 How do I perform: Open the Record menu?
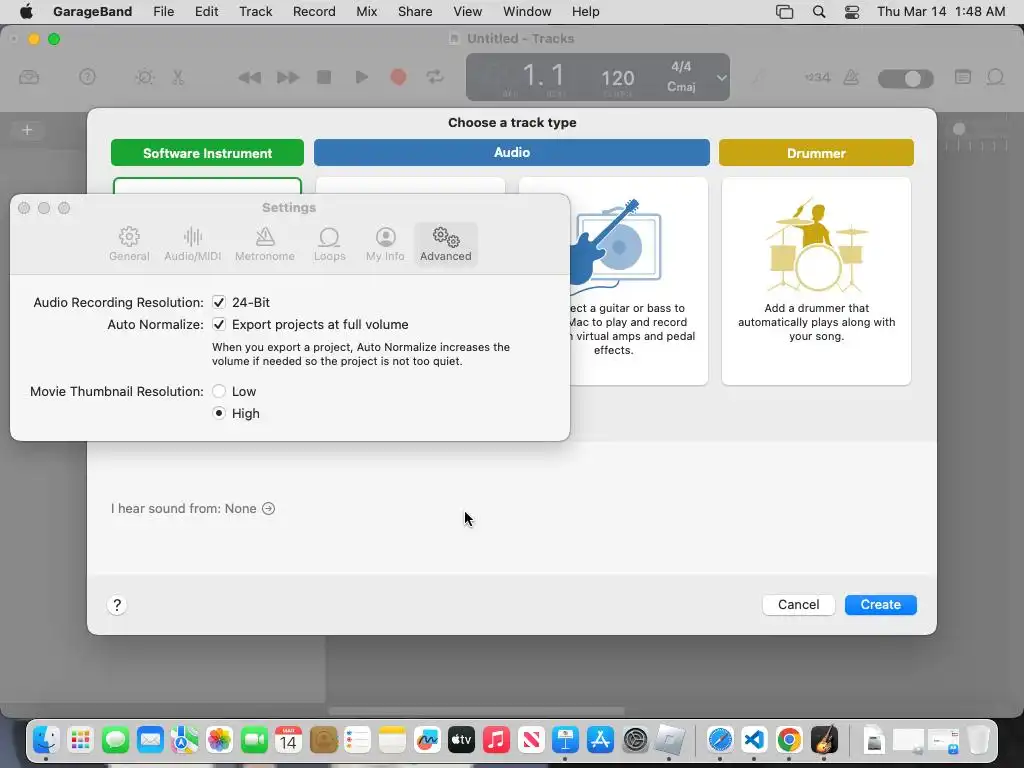(314, 12)
